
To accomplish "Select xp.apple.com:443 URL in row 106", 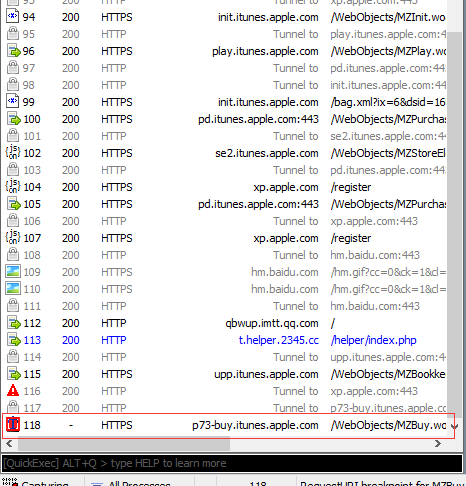I will tap(374, 221).
